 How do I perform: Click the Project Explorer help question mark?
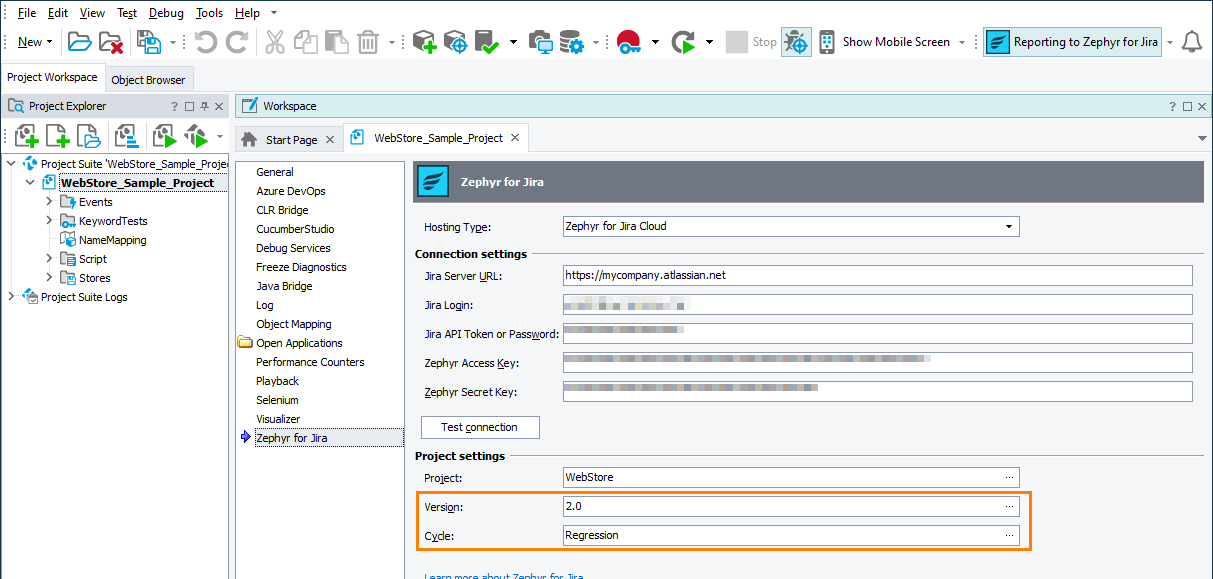coord(174,106)
